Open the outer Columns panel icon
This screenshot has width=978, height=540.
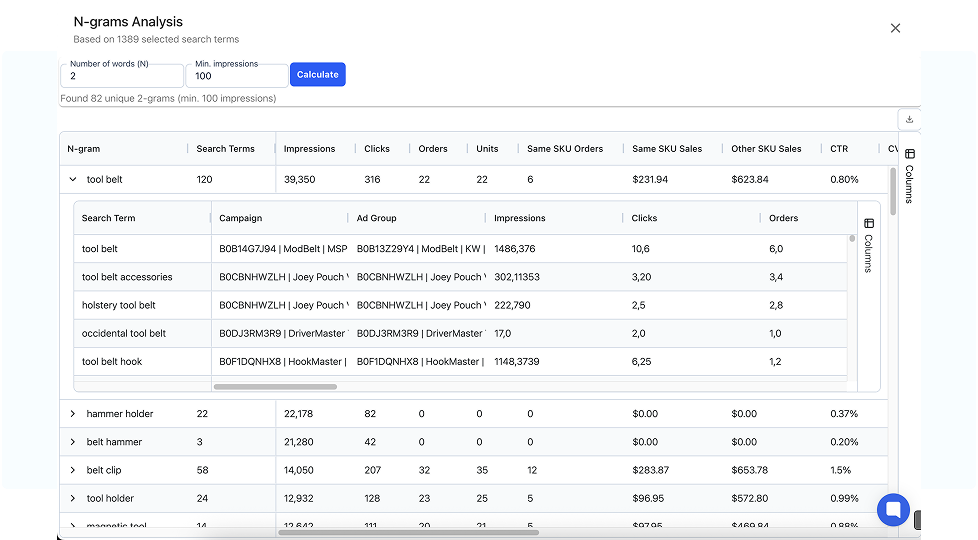pyautogui.click(x=910, y=153)
